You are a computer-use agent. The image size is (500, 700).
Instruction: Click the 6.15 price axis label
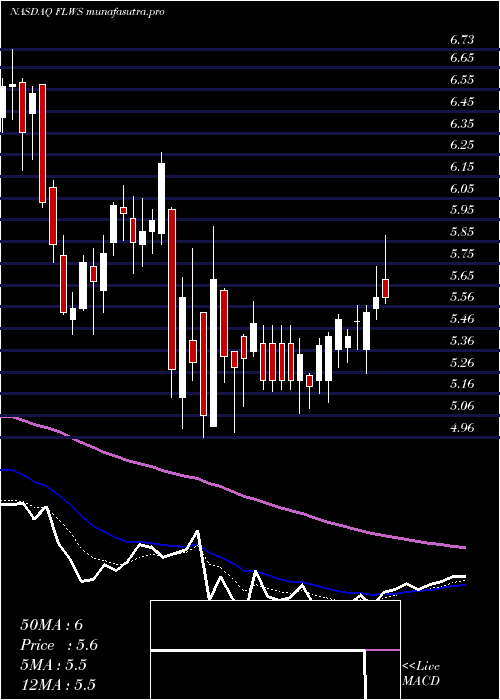(x=462, y=167)
